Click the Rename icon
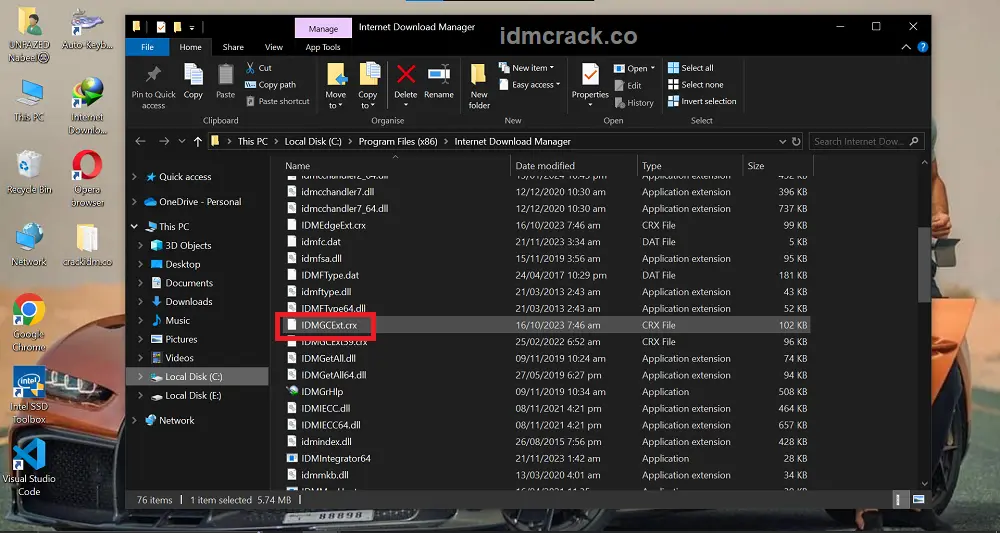Screen dimensions: 1000x533 coord(439,74)
